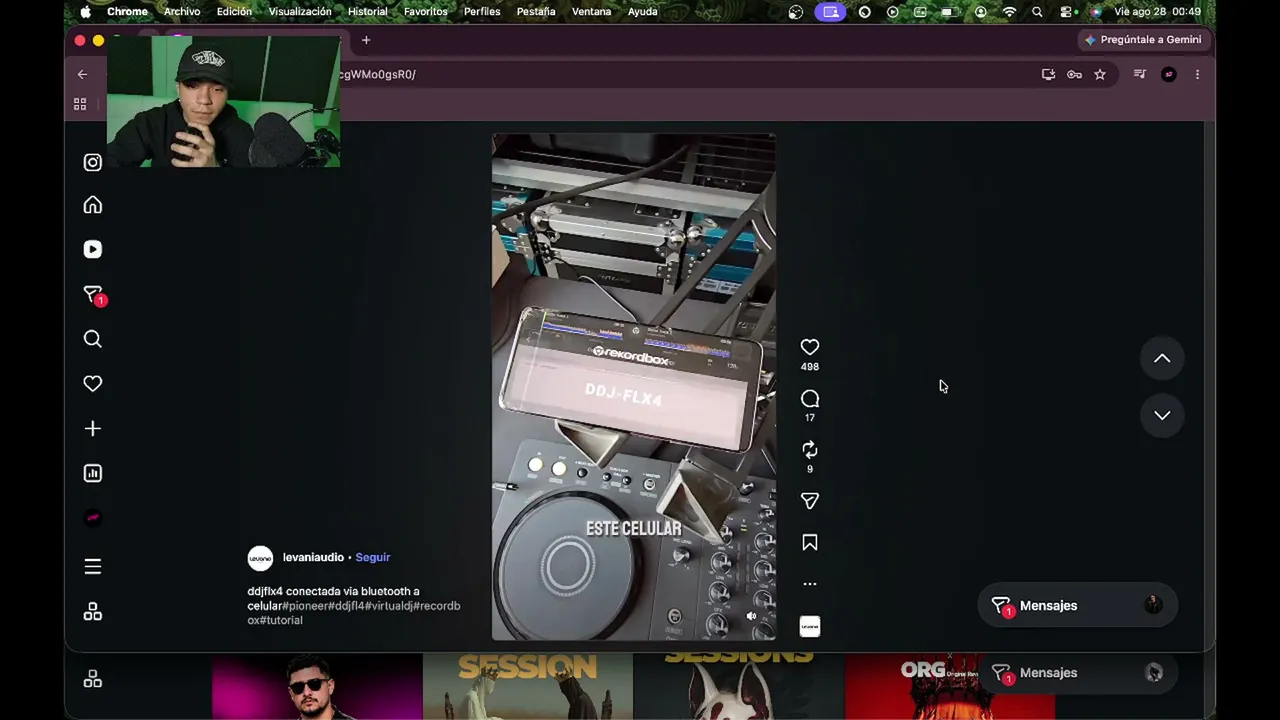Open Control Center in the menu bar
1280x720 pixels.
click(x=1067, y=12)
